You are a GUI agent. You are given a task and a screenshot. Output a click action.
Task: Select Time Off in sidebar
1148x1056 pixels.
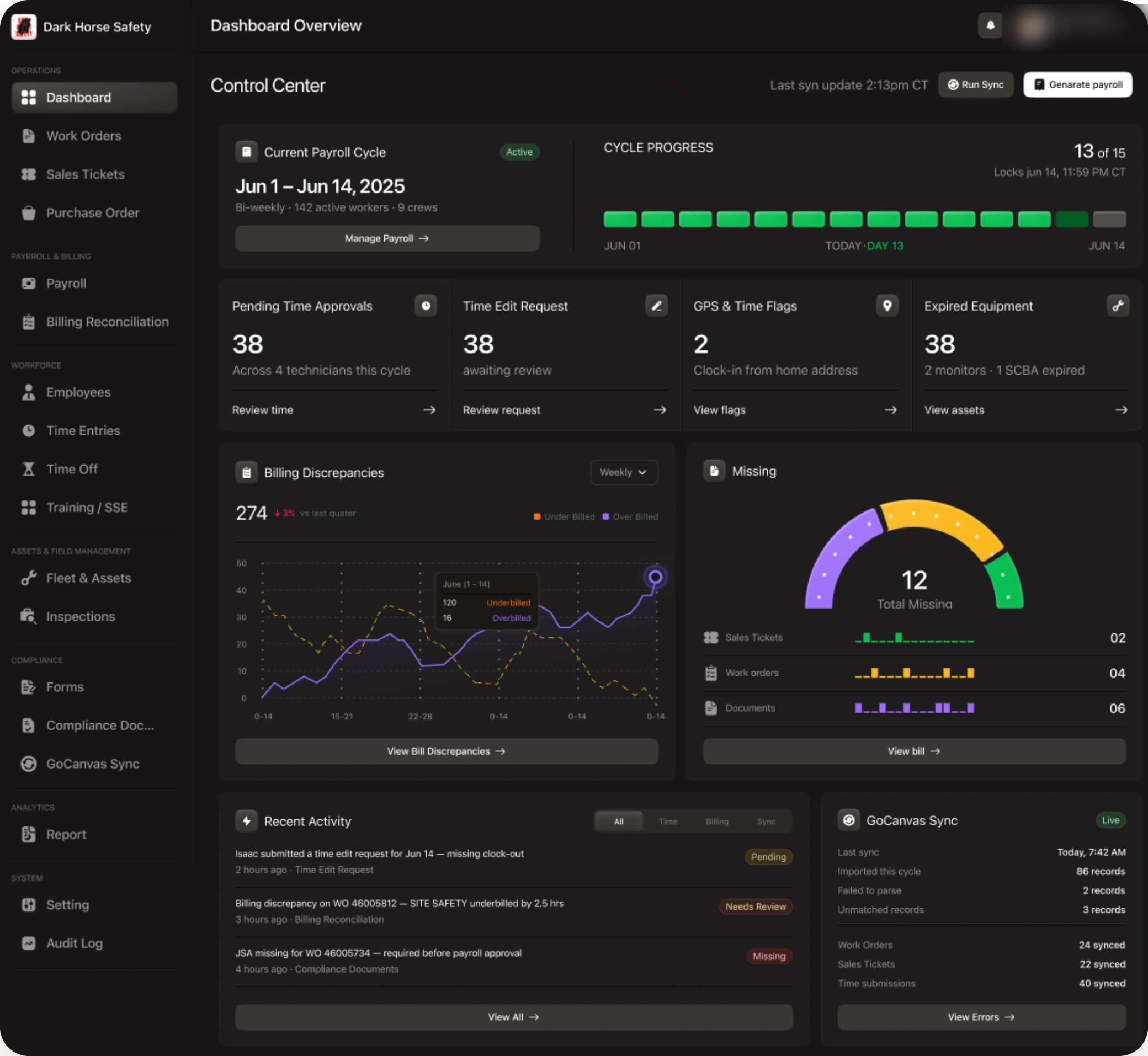point(94,469)
